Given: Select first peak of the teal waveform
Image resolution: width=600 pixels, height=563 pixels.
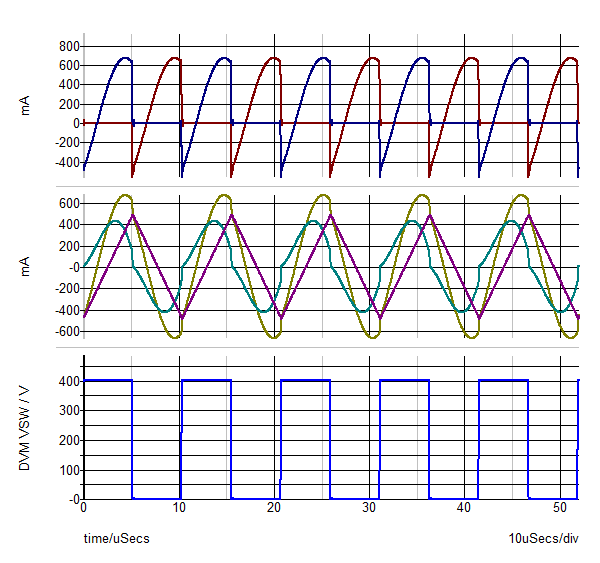Looking at the screenshot, I should [115, 221].
